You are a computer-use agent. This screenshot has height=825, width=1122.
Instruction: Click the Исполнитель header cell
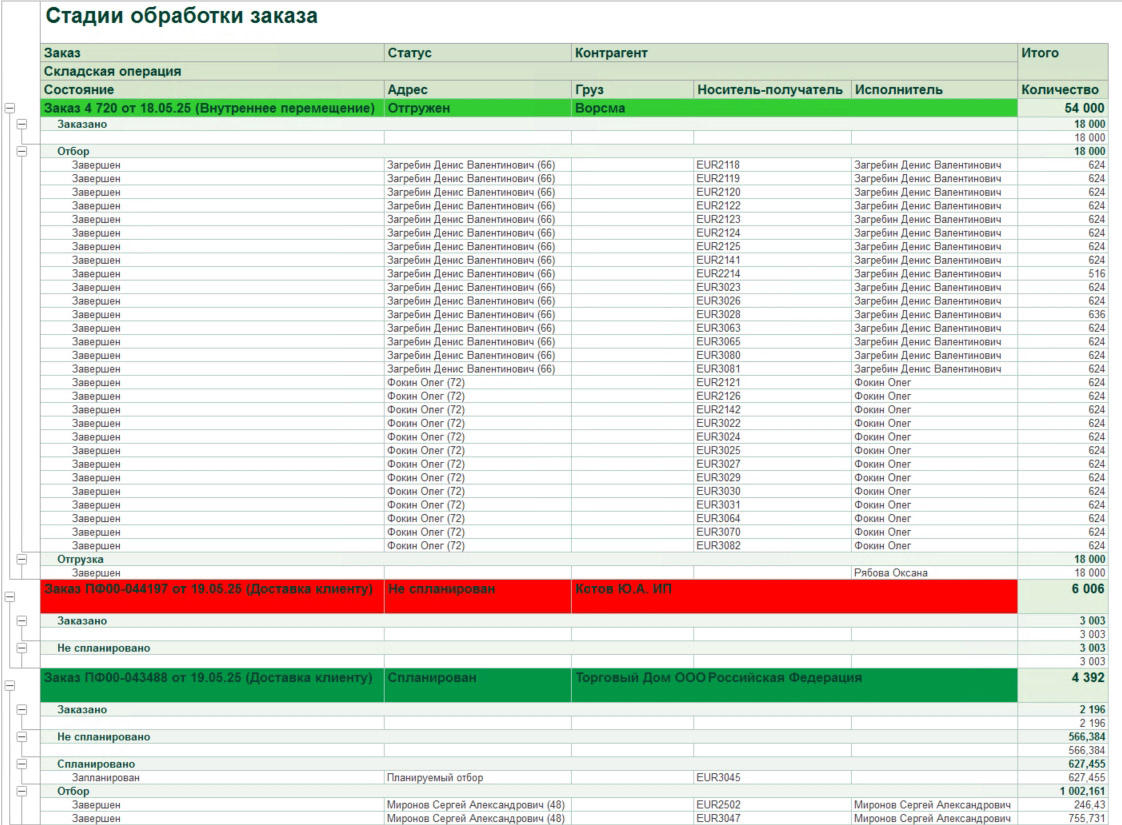[x=935, y=89]
